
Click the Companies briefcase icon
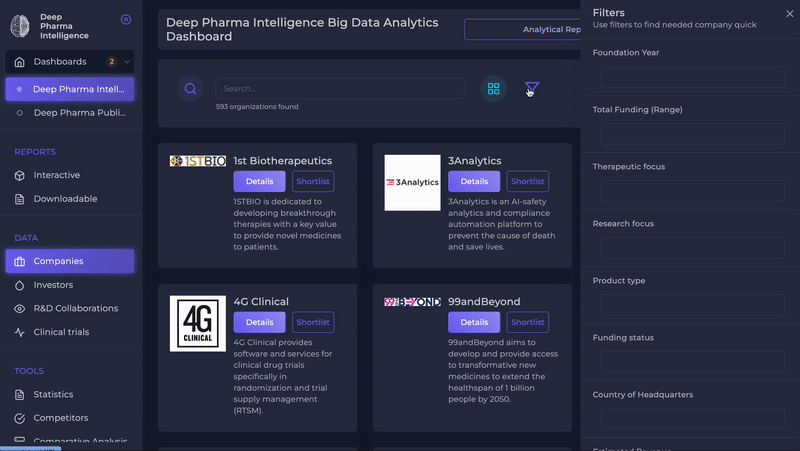coord(19,261)
